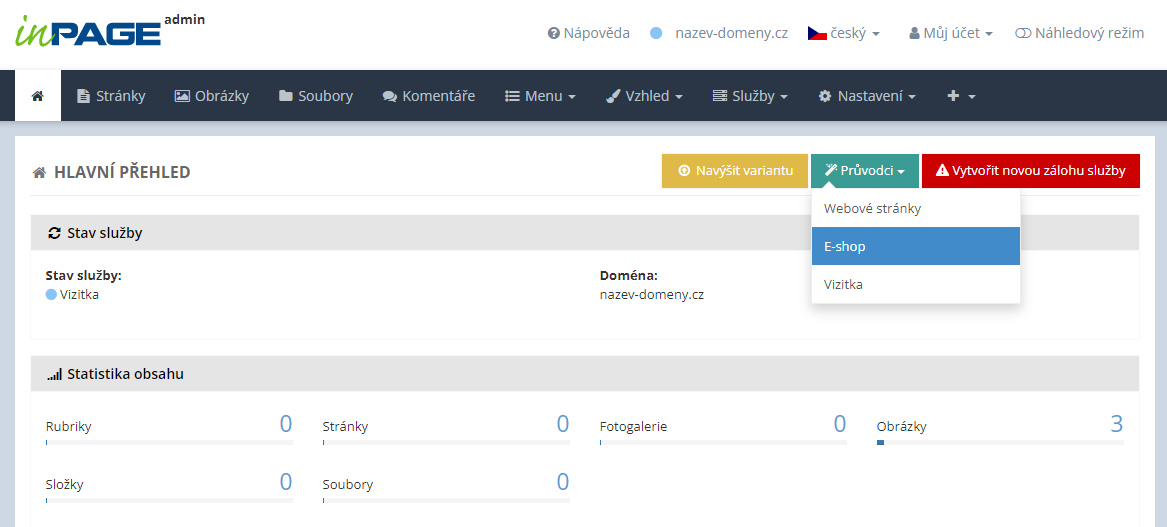Open Nápověda help link
Image resolution: width=1167 pixels, height=527 pixels.
[588, 33]
